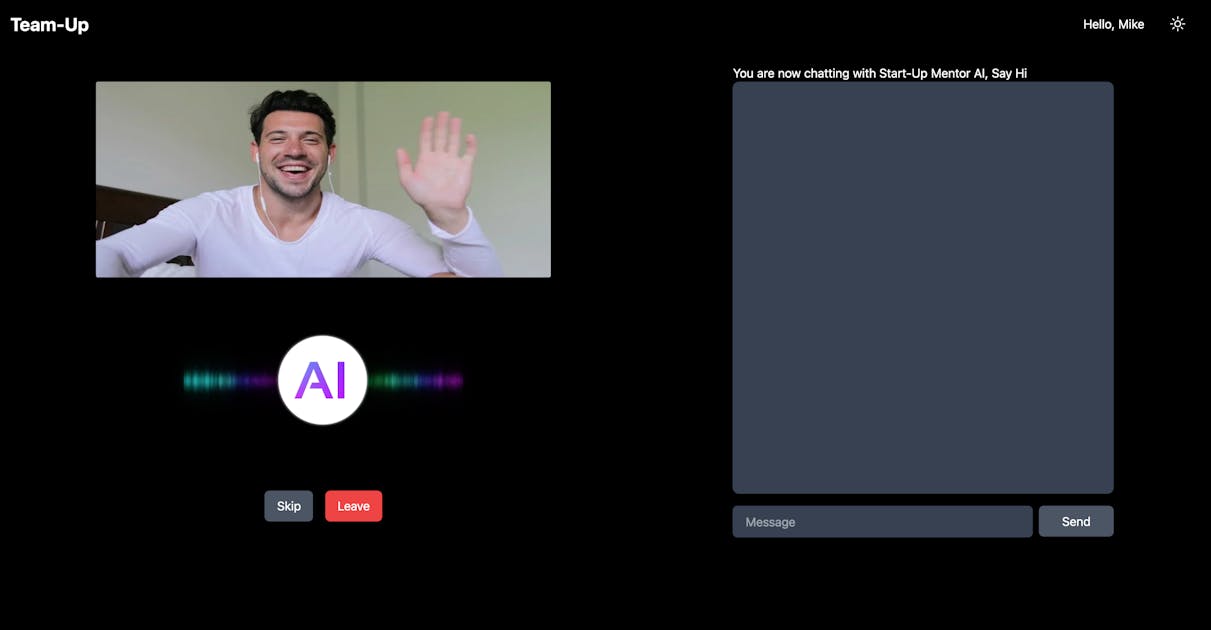1211x630 pixels.
Task: Click the man's white shirt in the video
Action: click(x=300, y=240)
